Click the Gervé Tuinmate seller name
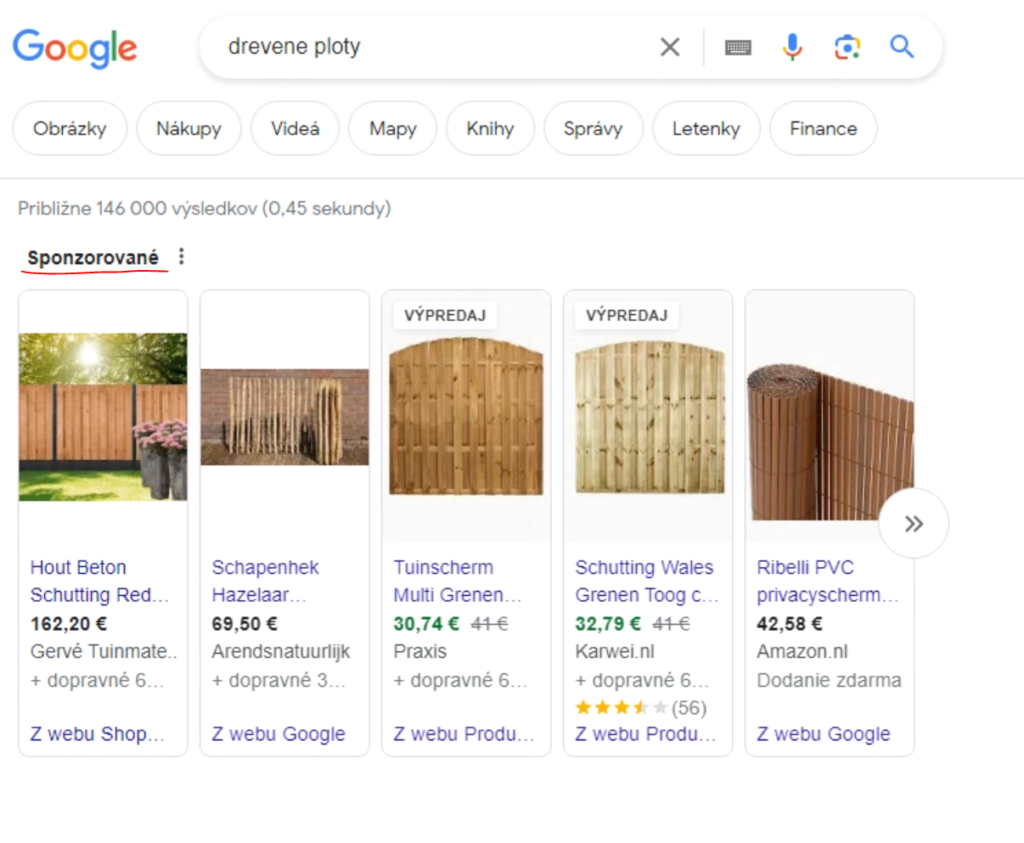The height and width of the screenshot is (843, 1024). [104, 651]
